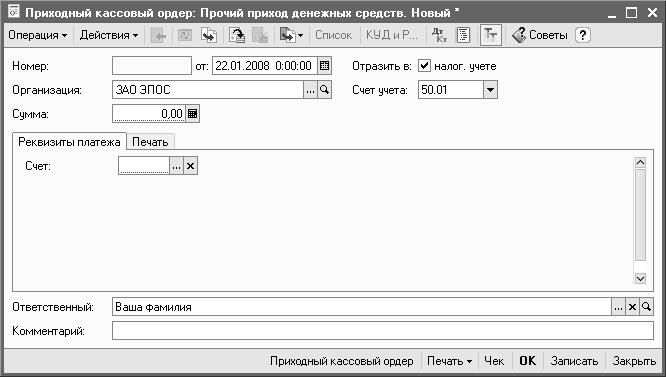The height and width of the screenshot is (377, 666).
Task: Click the post document toolbar icon
Action: pyautogui.click(x=237, y=35)
